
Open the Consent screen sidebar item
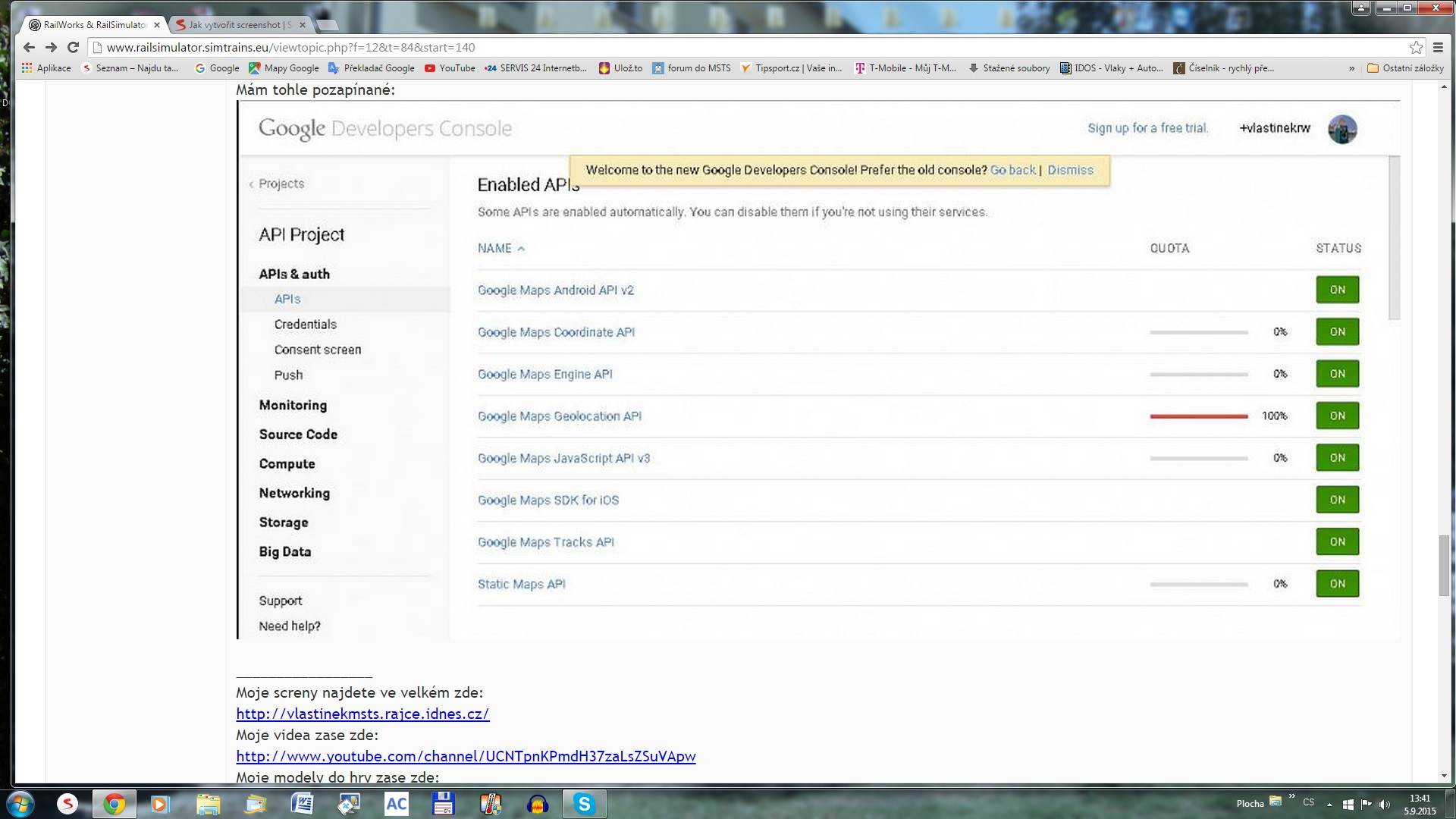(318, 350)
